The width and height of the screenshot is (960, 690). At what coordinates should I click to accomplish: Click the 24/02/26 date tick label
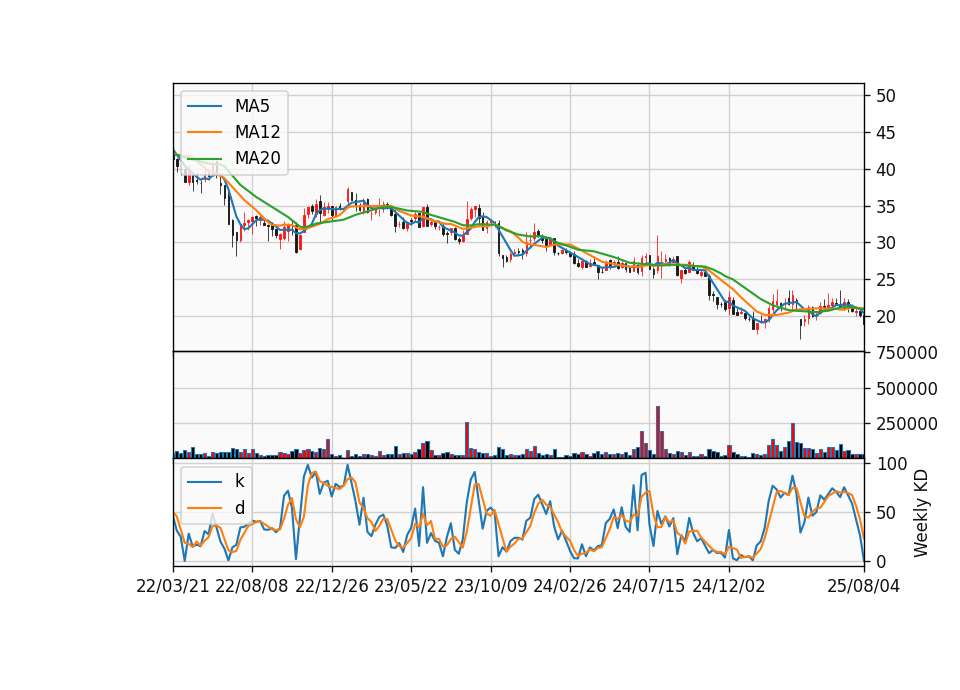tap(569, 586)
